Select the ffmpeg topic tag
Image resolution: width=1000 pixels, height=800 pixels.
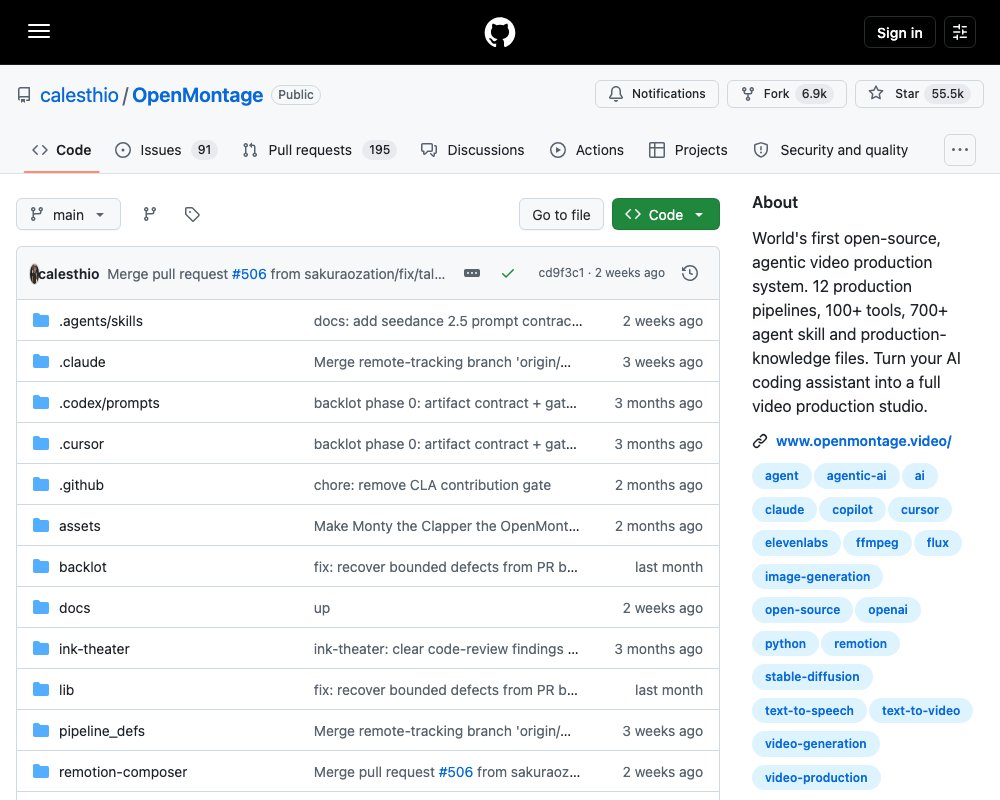click(x=876, y=543)
